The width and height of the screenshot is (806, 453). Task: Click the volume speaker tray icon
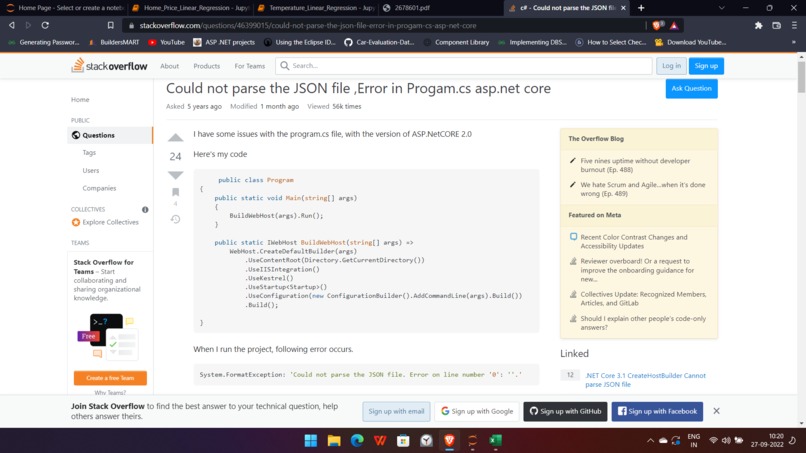(726, 441)
